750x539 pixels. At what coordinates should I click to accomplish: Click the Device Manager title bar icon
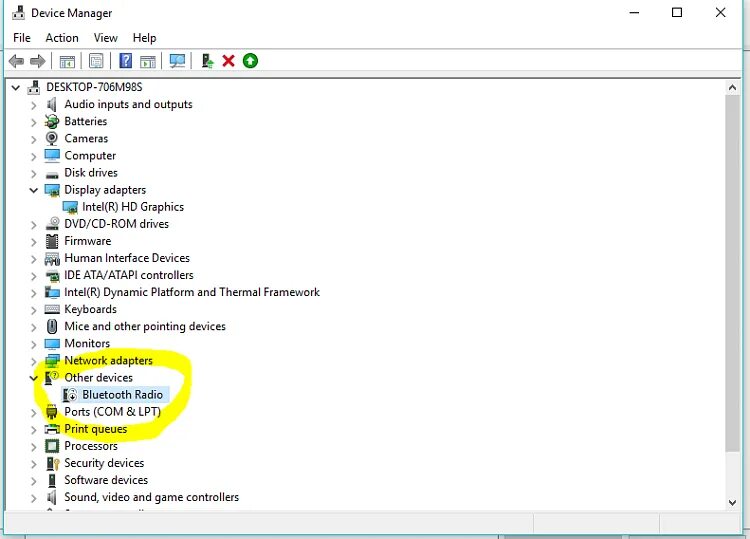18,12
